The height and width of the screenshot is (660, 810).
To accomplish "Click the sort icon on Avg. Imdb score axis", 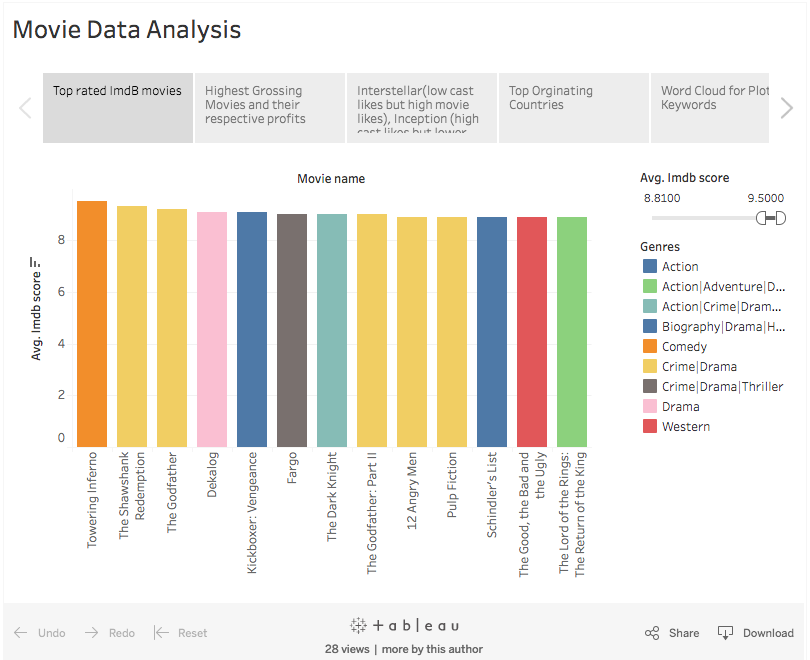I will [x=35, y=262].
